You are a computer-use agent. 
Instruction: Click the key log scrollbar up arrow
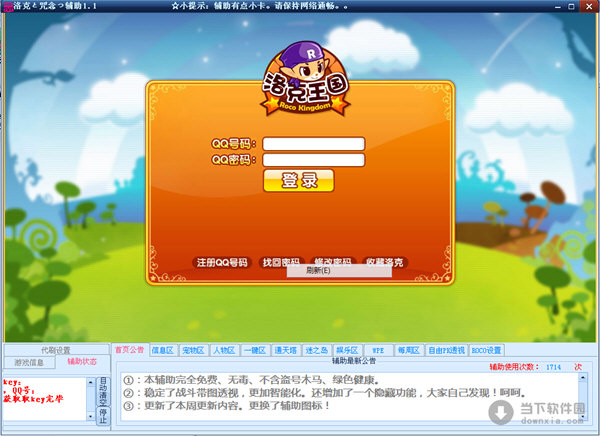click(90, 382)
